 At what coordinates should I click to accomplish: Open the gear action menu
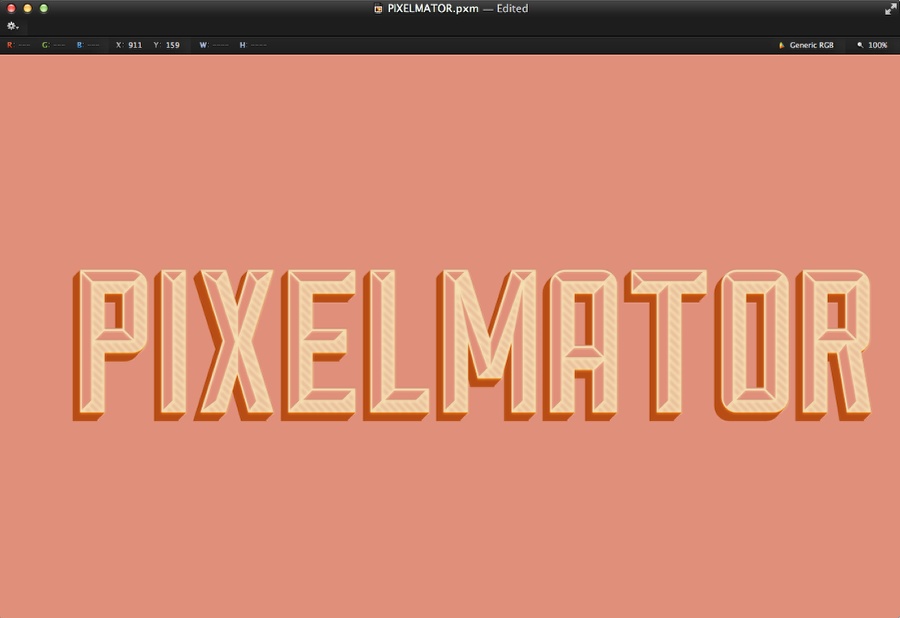[x=13, y=26]
